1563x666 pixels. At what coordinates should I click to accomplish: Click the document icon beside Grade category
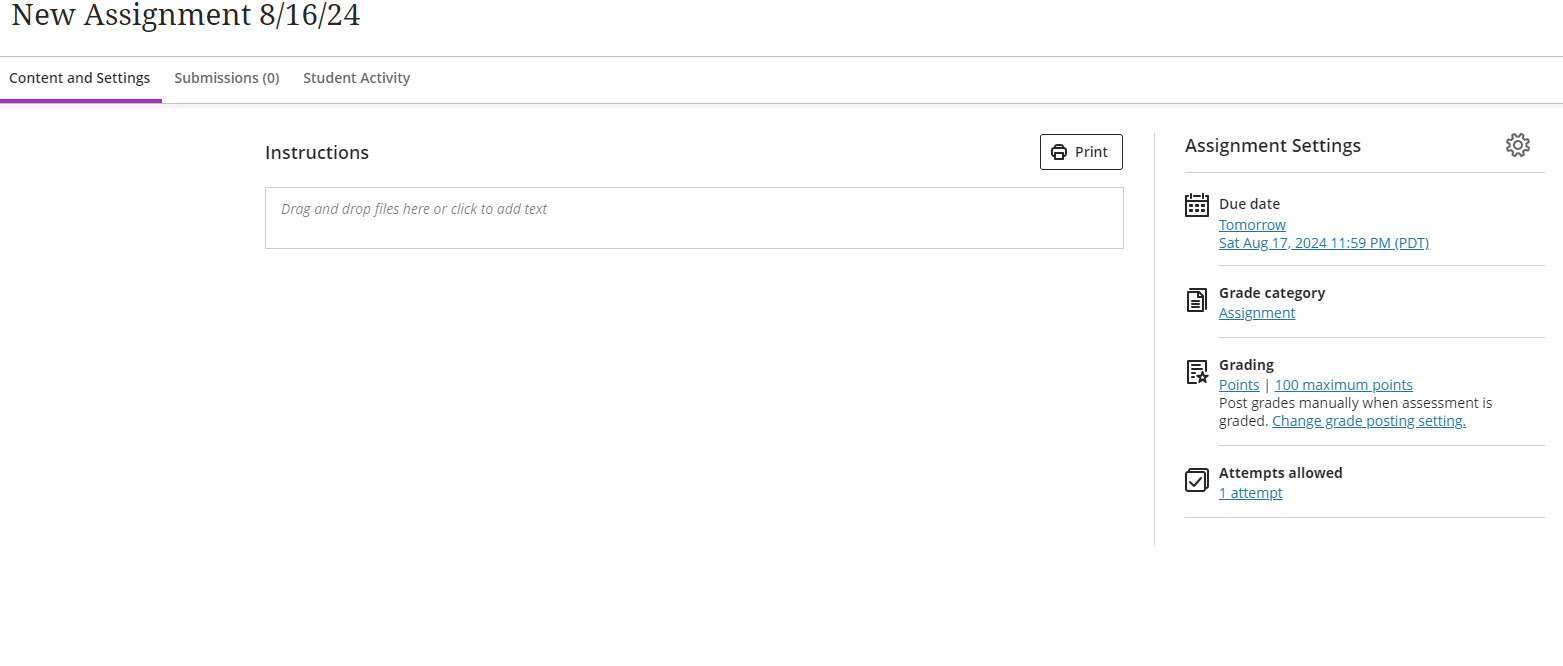click(1196, 299)
